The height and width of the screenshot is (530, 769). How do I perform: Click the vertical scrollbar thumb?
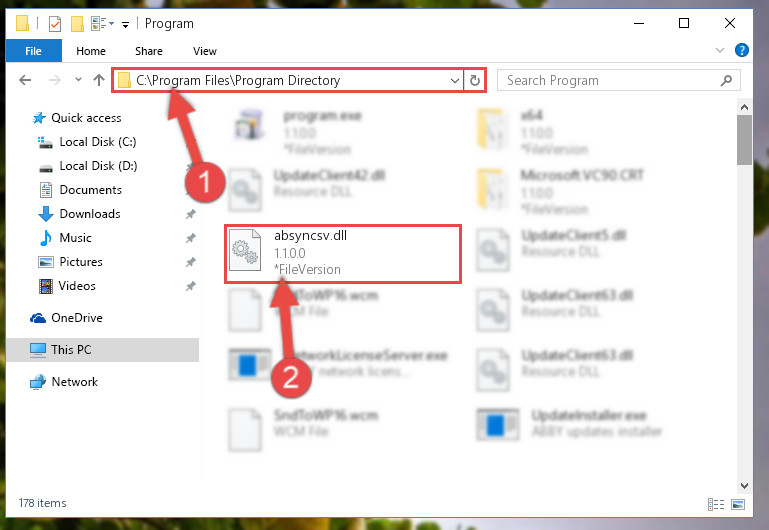click(x=744, y=140)
